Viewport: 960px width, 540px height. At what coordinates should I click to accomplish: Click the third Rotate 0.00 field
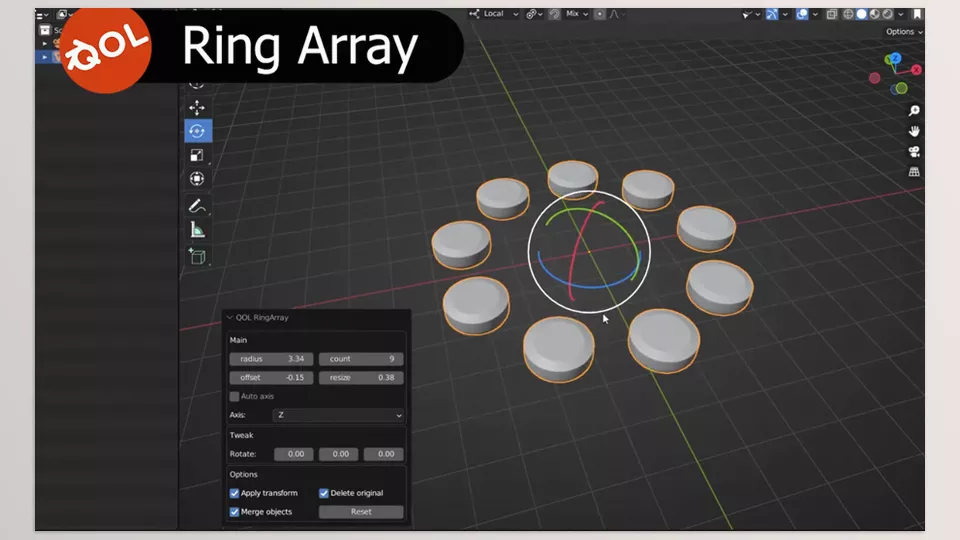(x=384, y=454)
